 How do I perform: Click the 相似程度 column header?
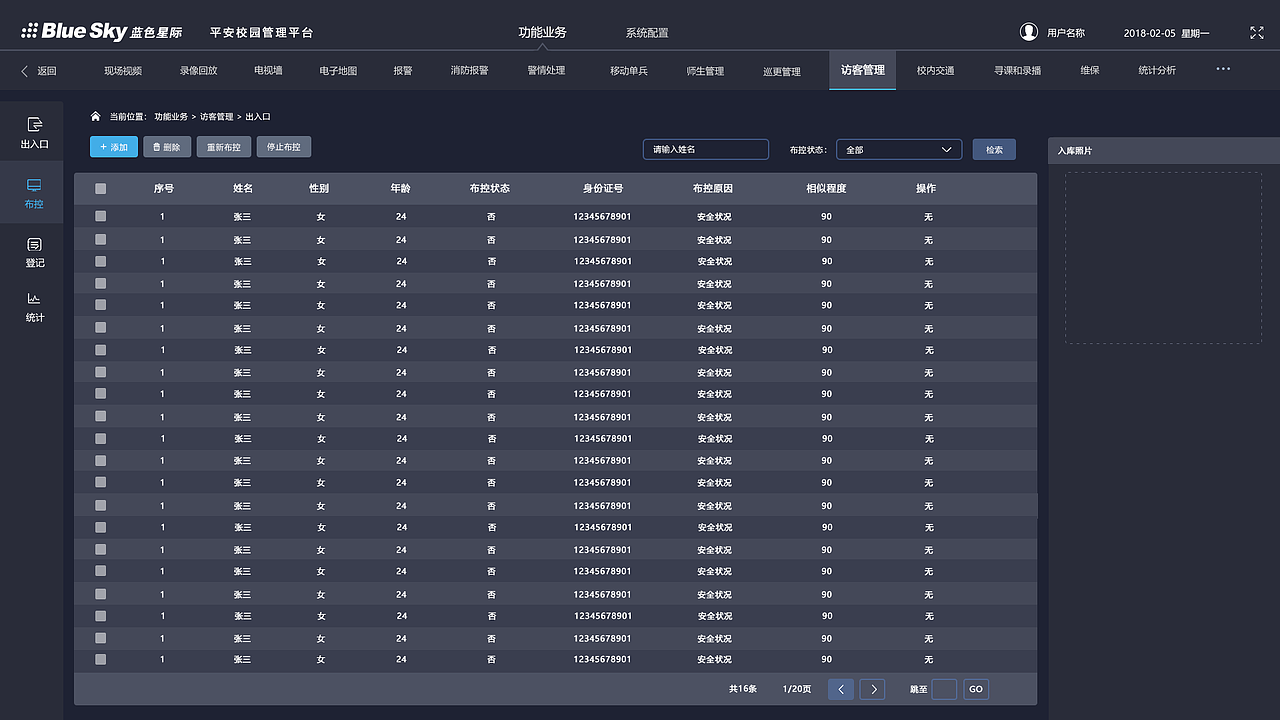827,188
